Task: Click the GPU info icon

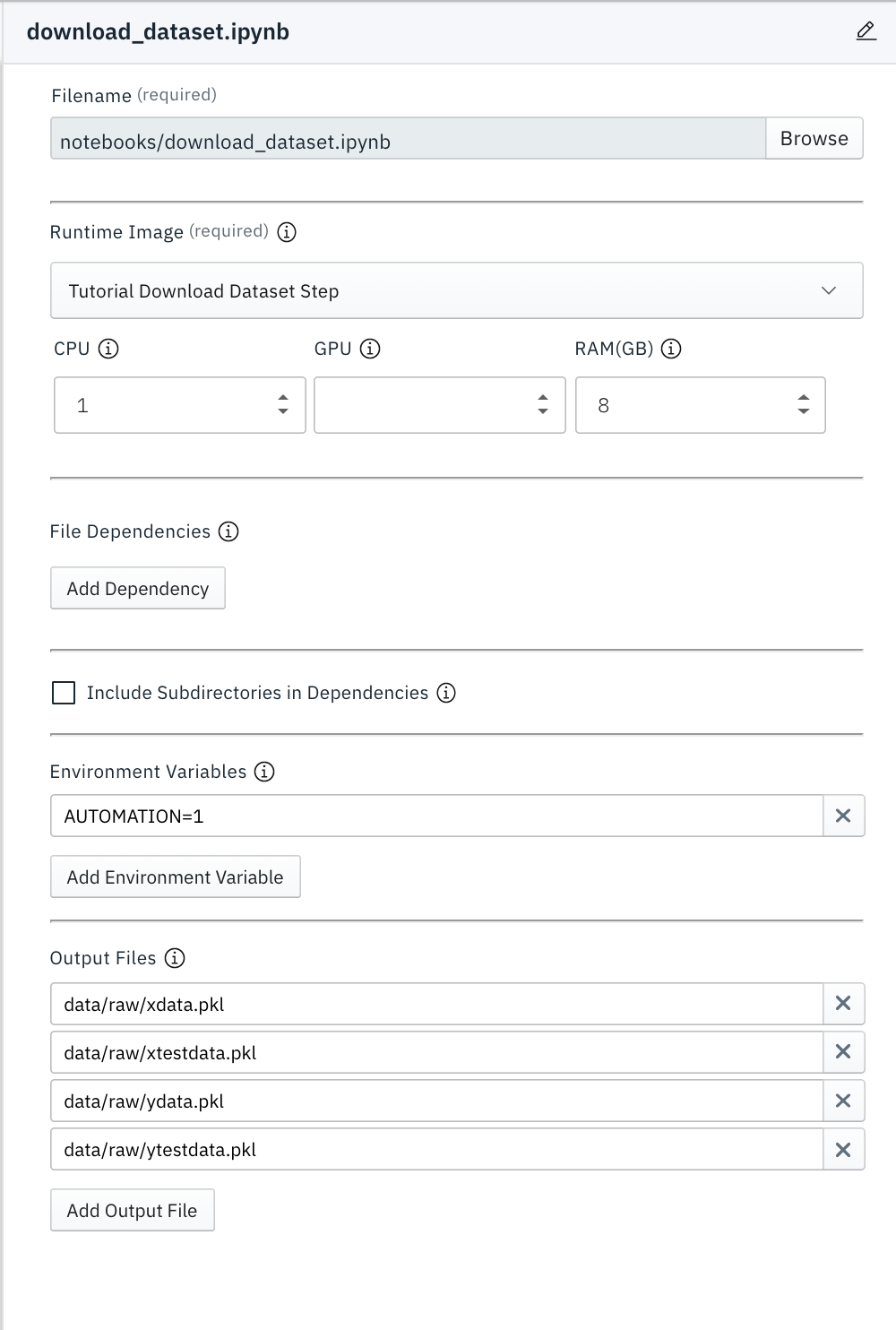Action: point(370,349)
